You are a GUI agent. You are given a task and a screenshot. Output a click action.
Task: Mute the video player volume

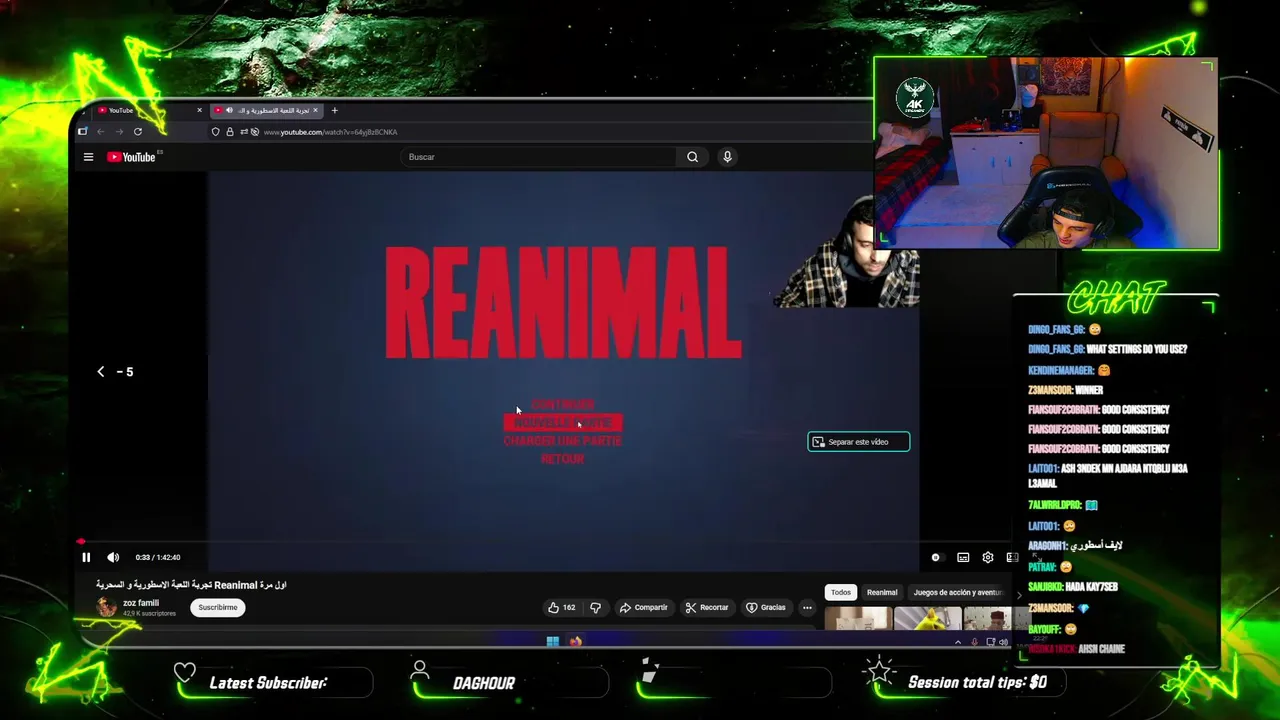pyautogui.click(x=113, y=557)
